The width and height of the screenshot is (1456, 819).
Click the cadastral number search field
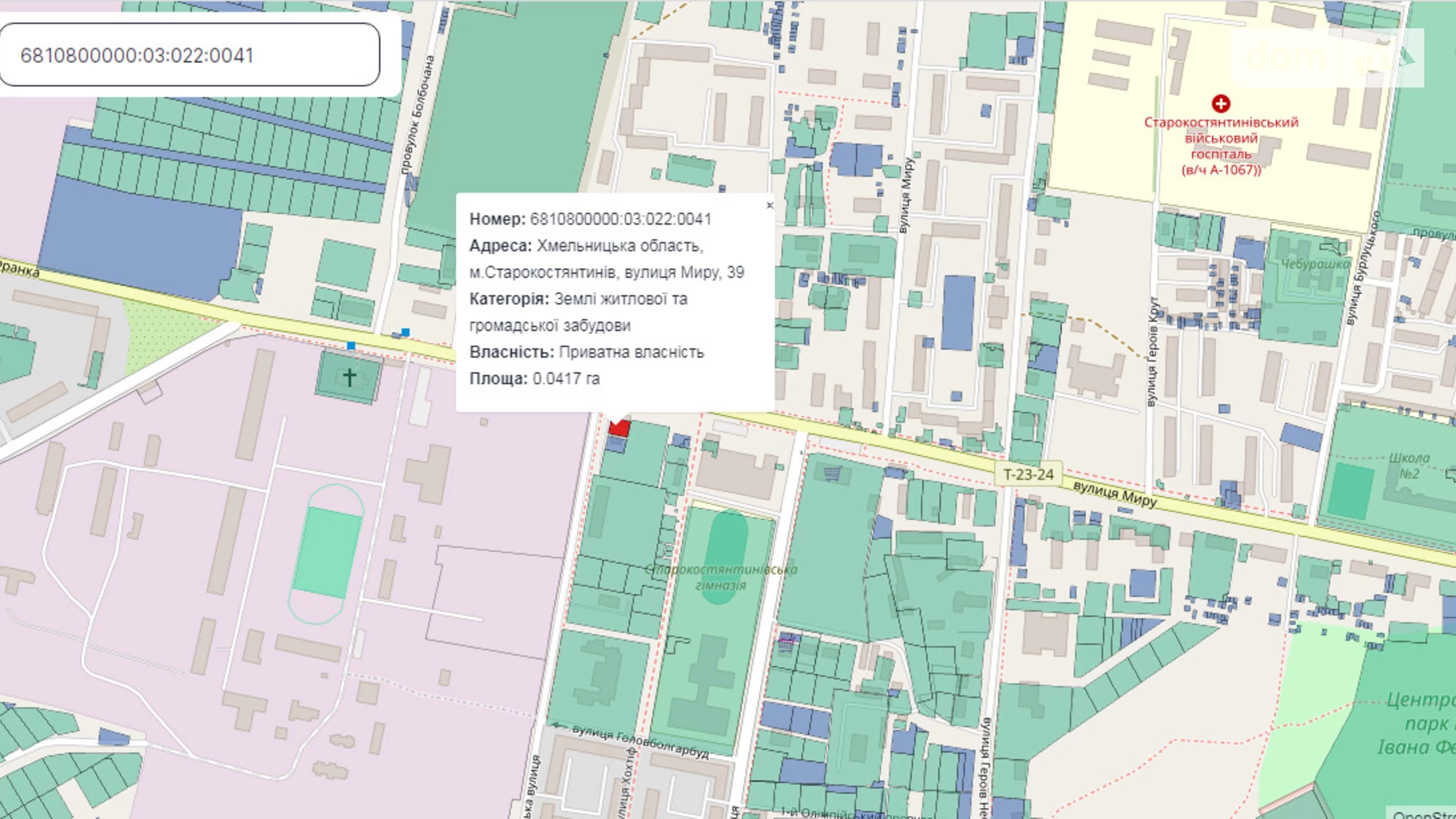click(x=189, y=55)
